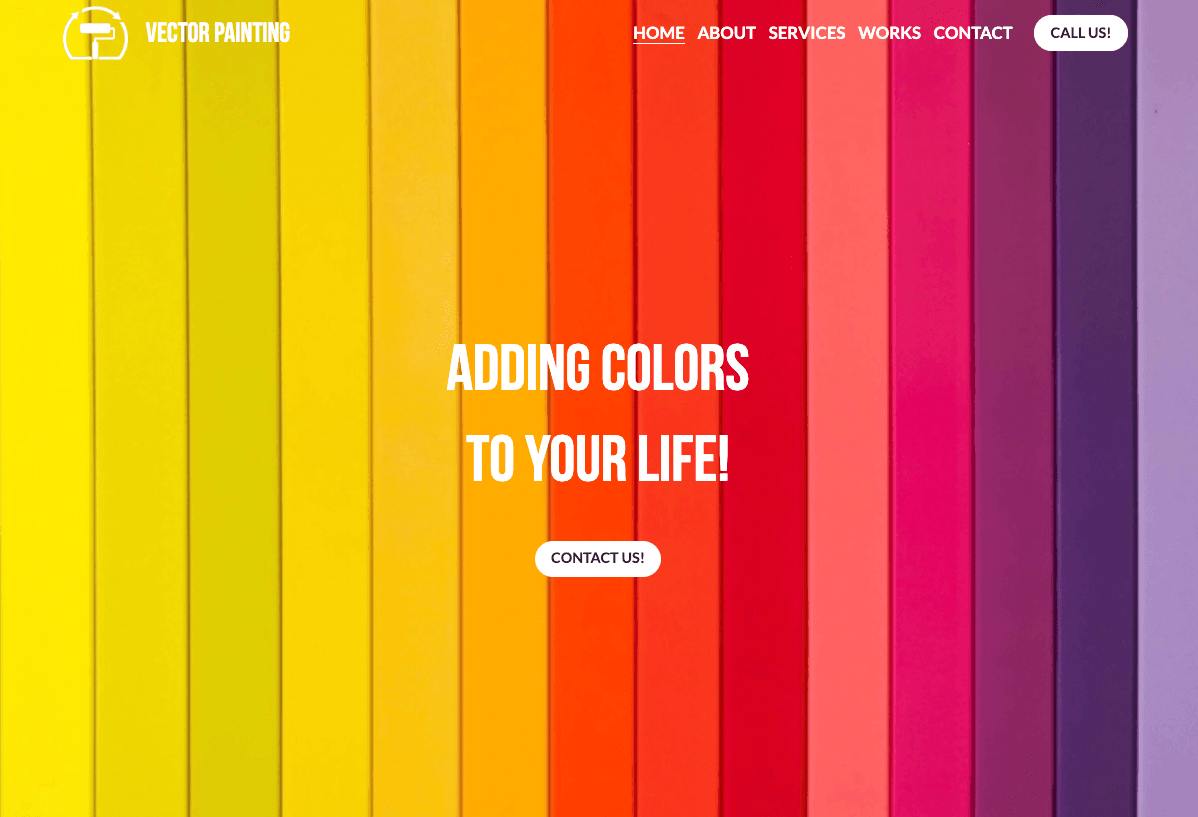
Task: Open the Services menu item
Action: [x=807, y=33]
